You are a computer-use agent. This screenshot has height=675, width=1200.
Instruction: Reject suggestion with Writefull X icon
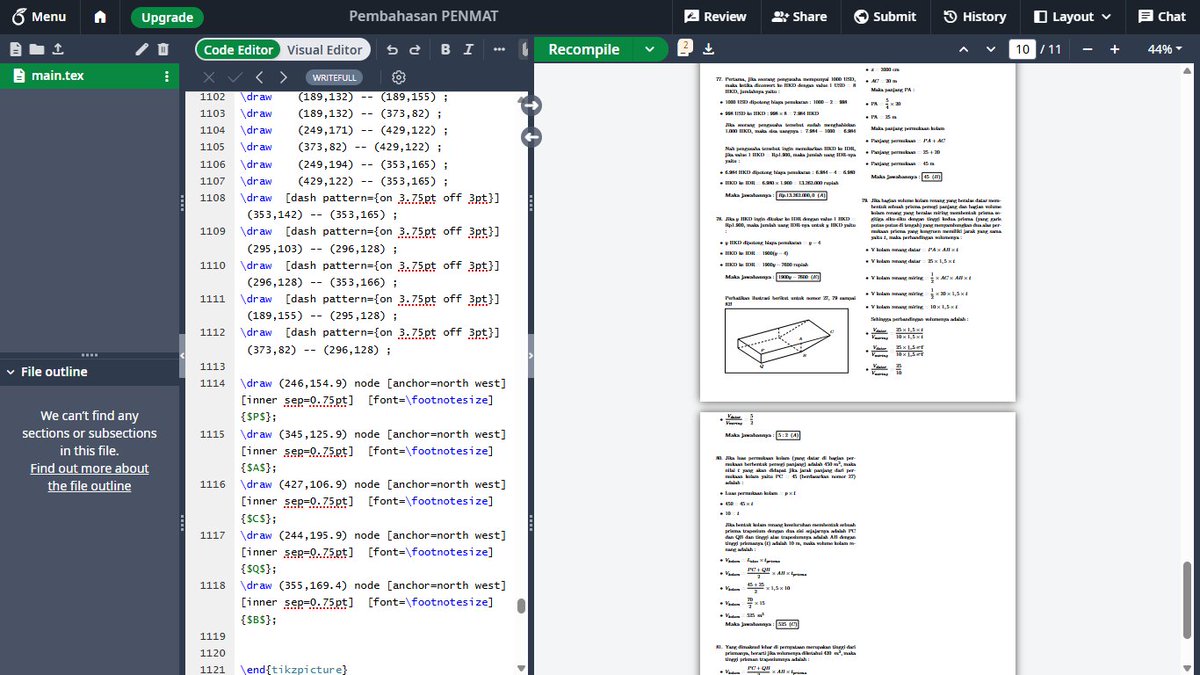[208, 77]
